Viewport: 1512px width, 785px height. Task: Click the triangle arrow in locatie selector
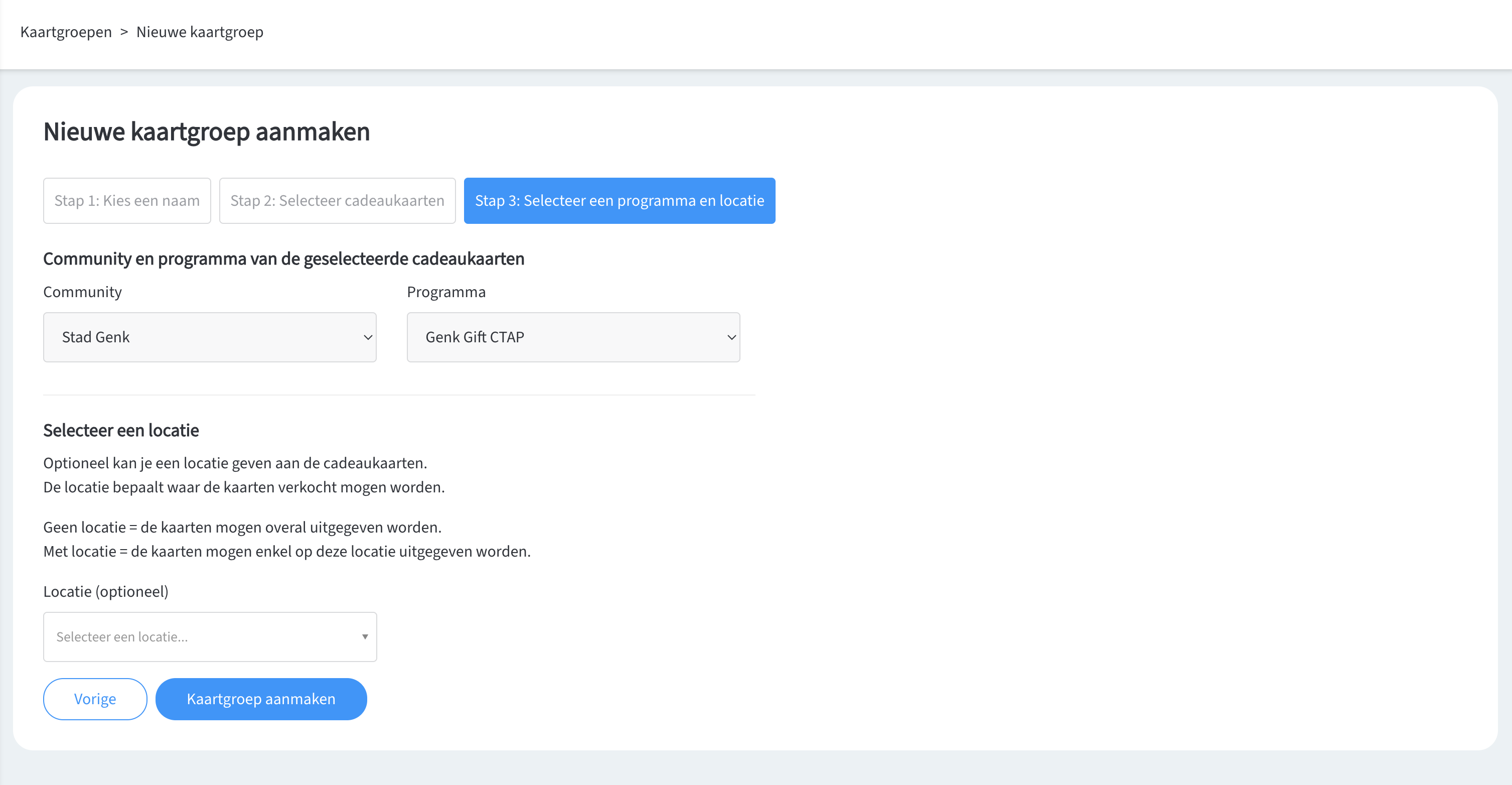click(x=365, y=637)
